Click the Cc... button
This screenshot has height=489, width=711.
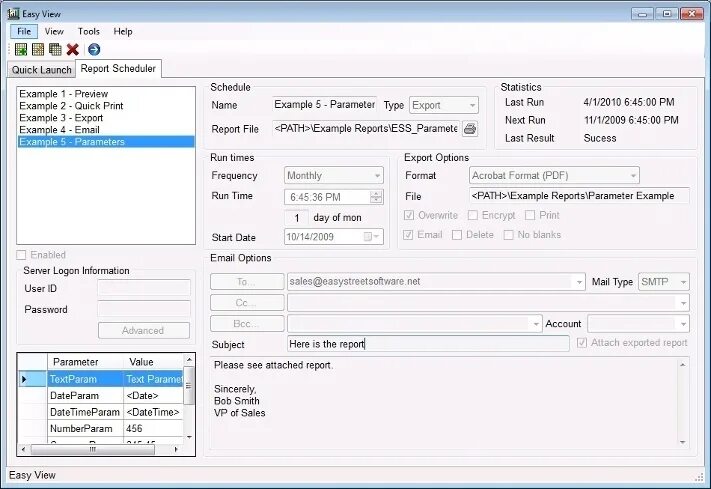[247, 303]
